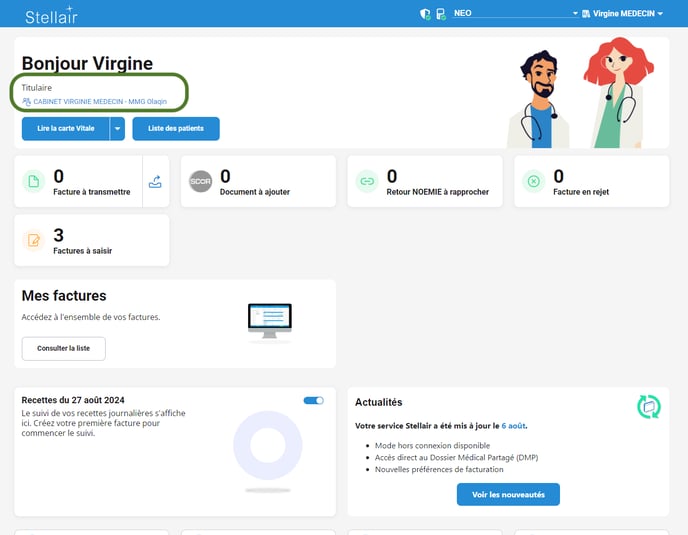The image size is (688, 535).
Task: Click the Facture à transmettre document icon
Action: tap(33, 181)
